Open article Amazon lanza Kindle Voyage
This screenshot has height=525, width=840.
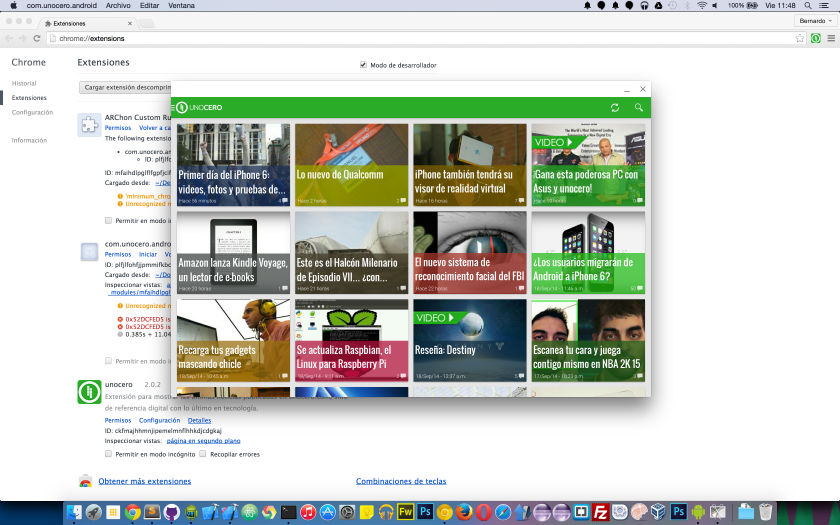[233, 252]
